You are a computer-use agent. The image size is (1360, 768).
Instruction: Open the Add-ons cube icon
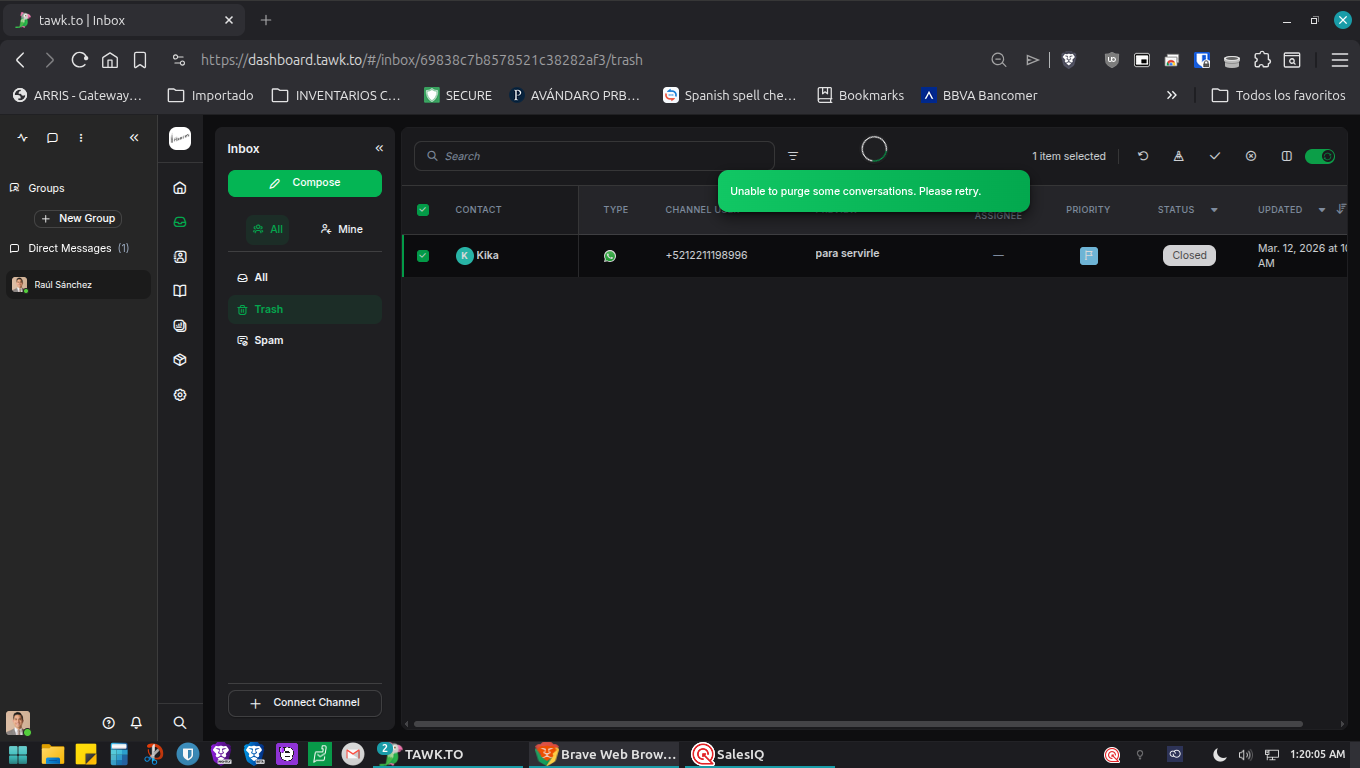180,360
